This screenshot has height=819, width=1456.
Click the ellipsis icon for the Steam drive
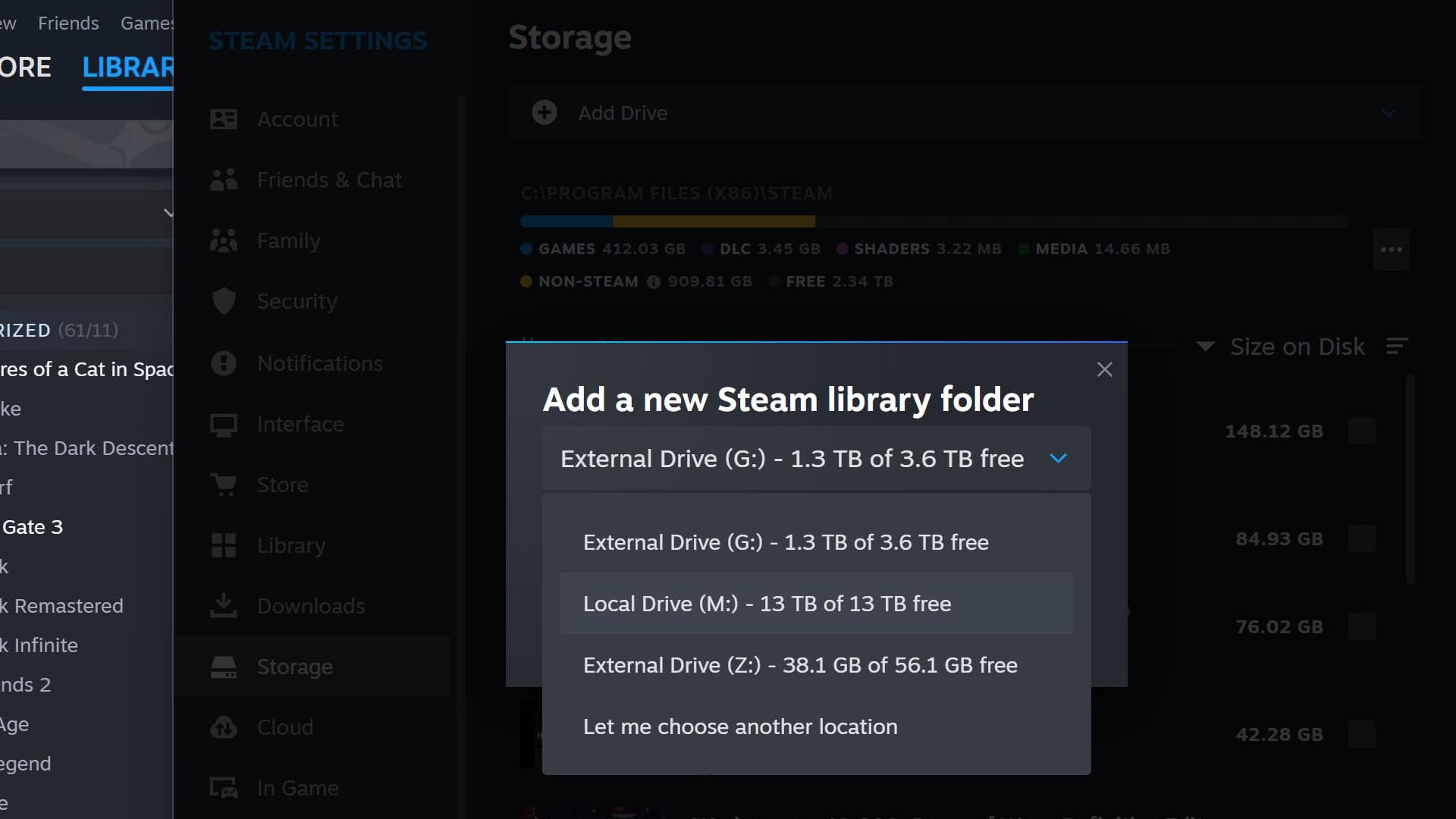[x=1391, y=249]
